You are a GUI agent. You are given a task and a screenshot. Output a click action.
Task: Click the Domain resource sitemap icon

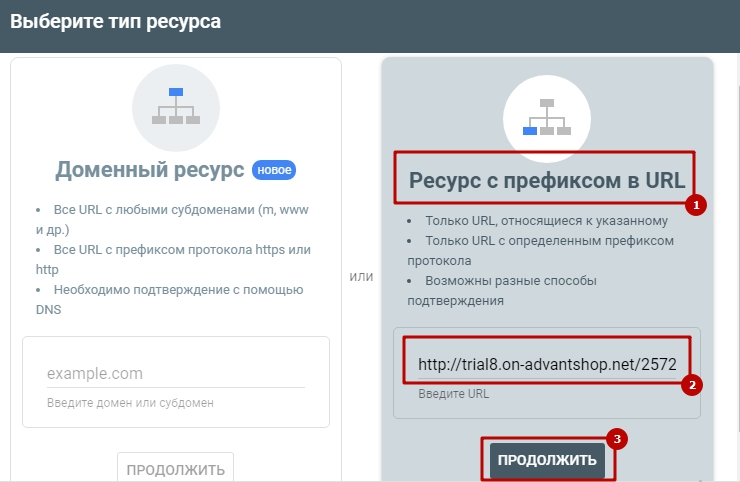click(176, 106)
